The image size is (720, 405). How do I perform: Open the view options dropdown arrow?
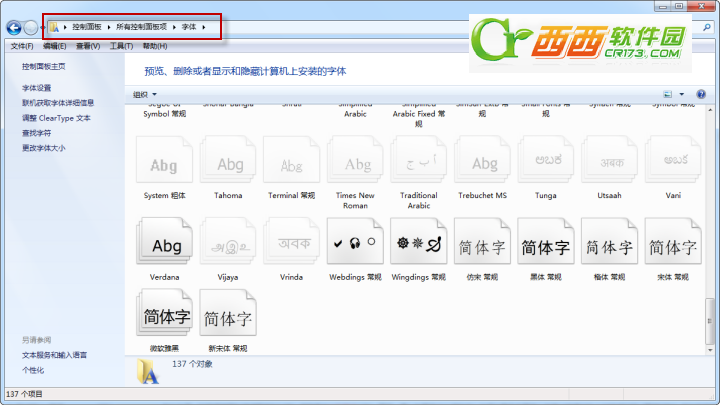681,94
